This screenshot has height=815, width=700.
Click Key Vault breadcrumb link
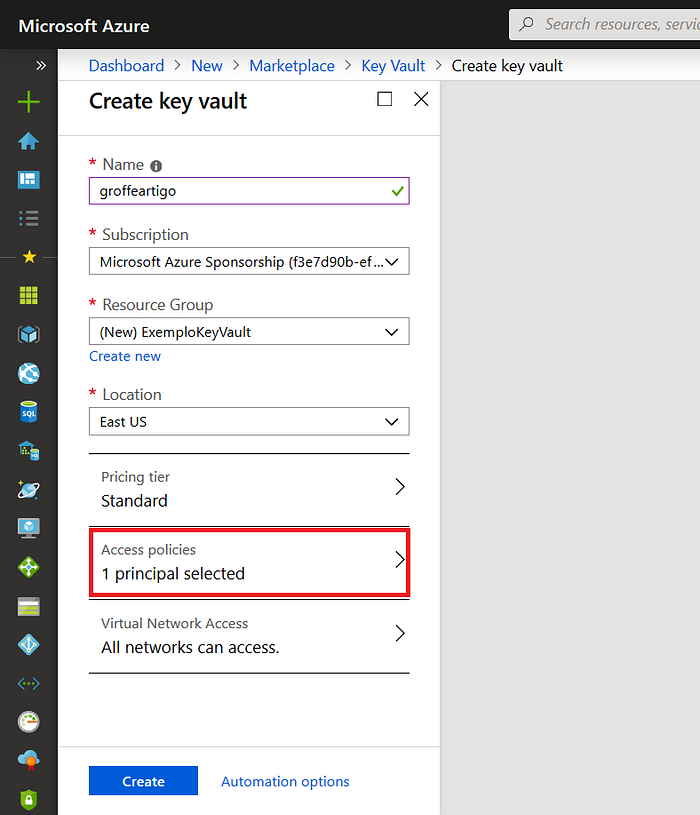[393, 66]
